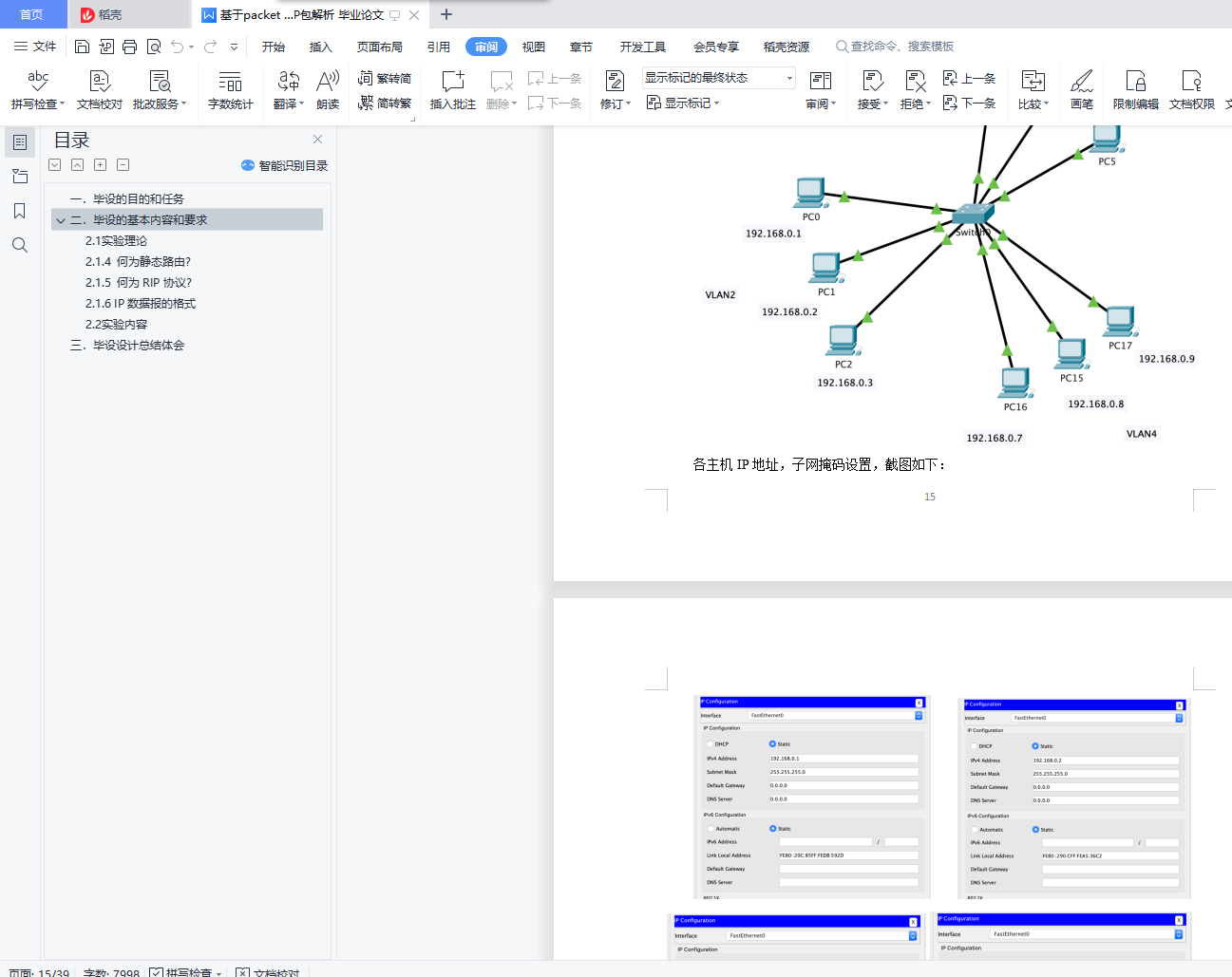Show 字数统计 word count
The height and width of the screenshot is (977, 1232).
[x=230, y=89]
